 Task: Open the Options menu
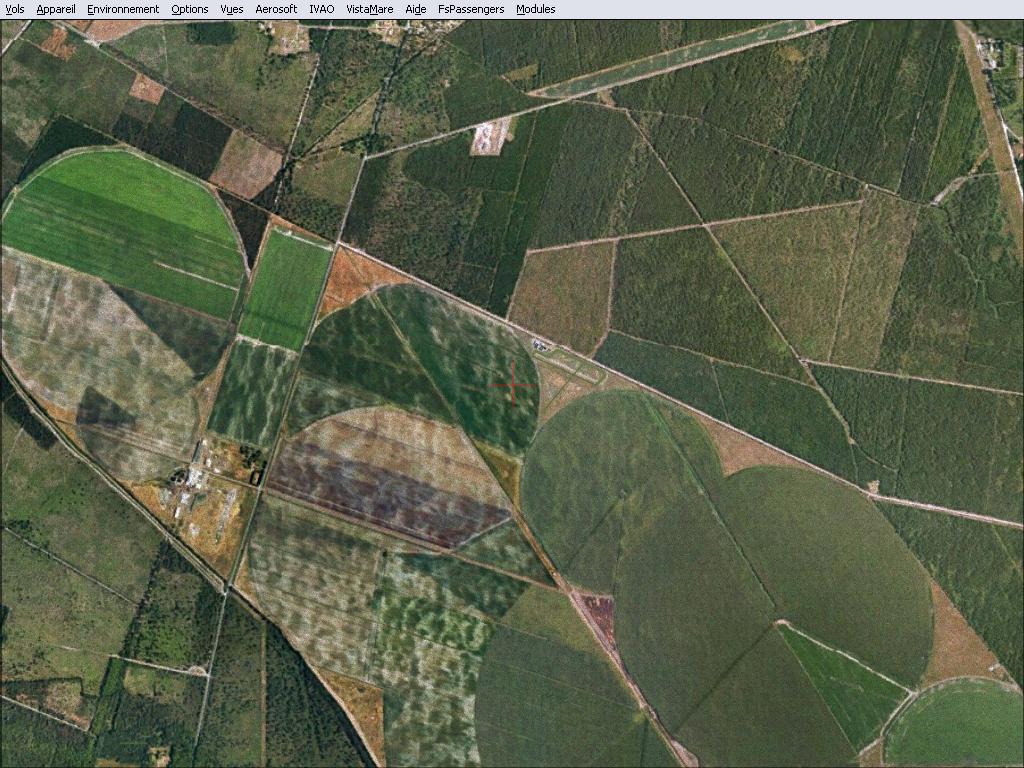(189, 9)
